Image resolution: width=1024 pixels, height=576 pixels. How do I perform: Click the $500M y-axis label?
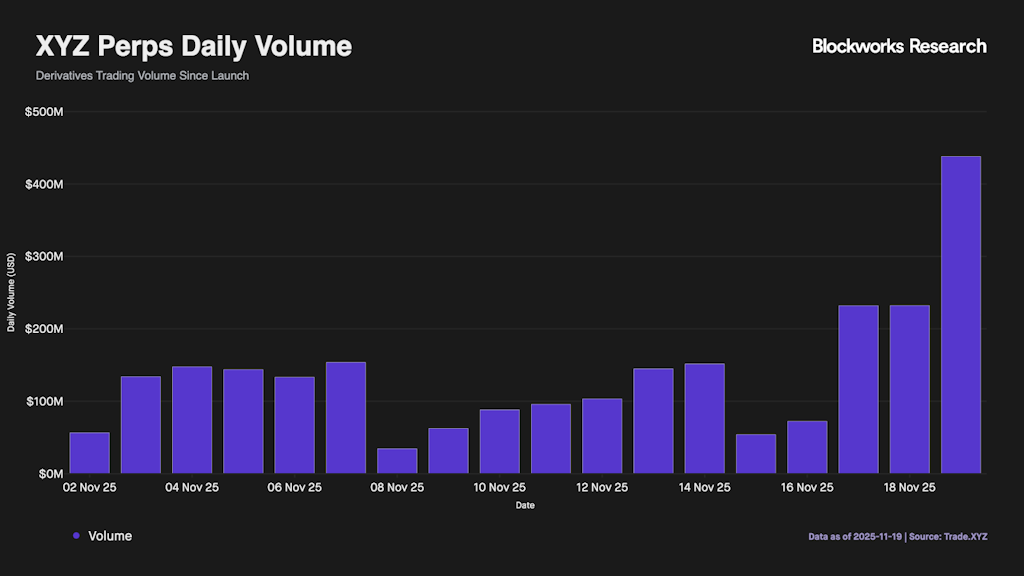(44, 112)
